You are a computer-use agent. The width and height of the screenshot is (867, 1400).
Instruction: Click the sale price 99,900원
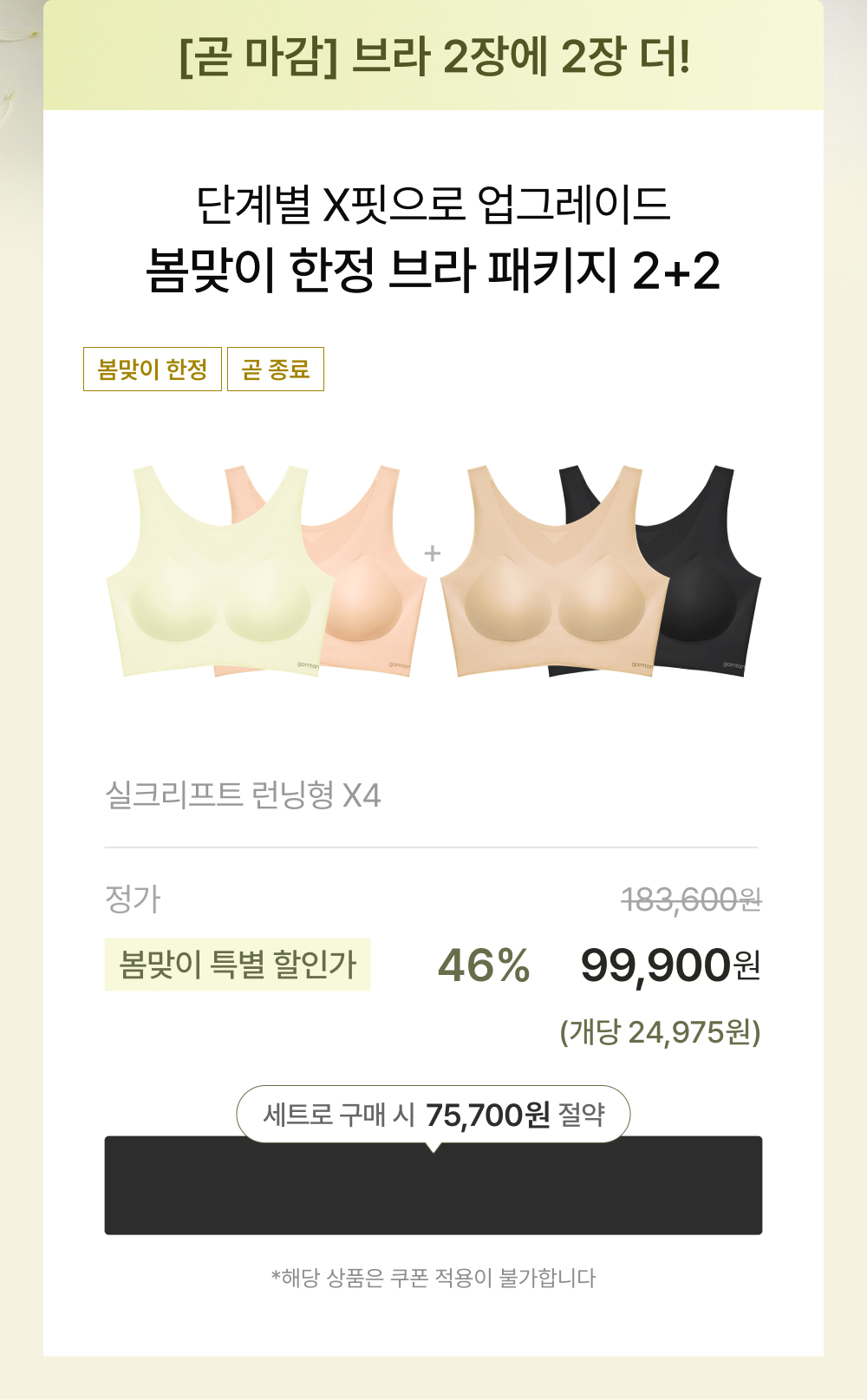pyautogui.click(x=670, y=965)
